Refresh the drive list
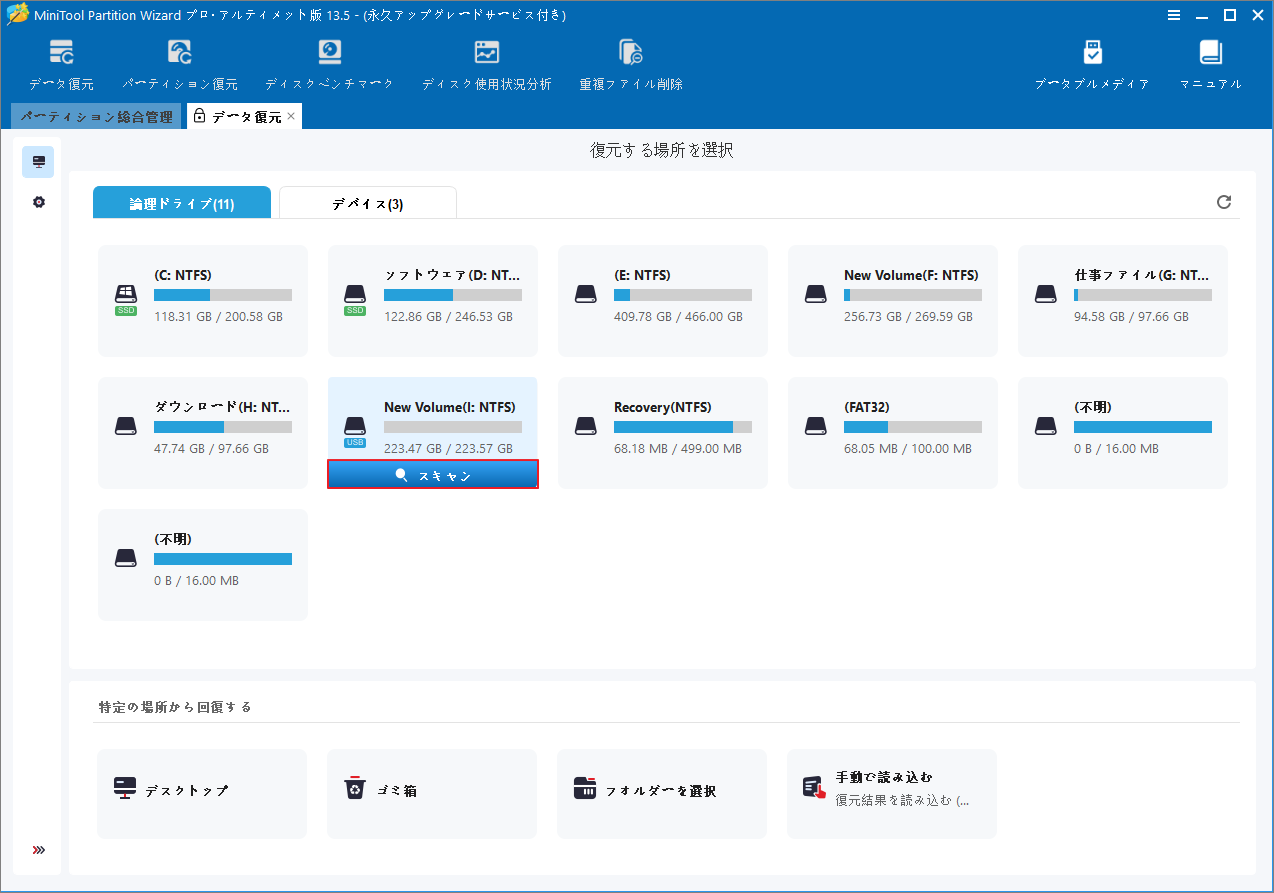The height and width of the screenshot is (893, 1274). point(1224,201)
